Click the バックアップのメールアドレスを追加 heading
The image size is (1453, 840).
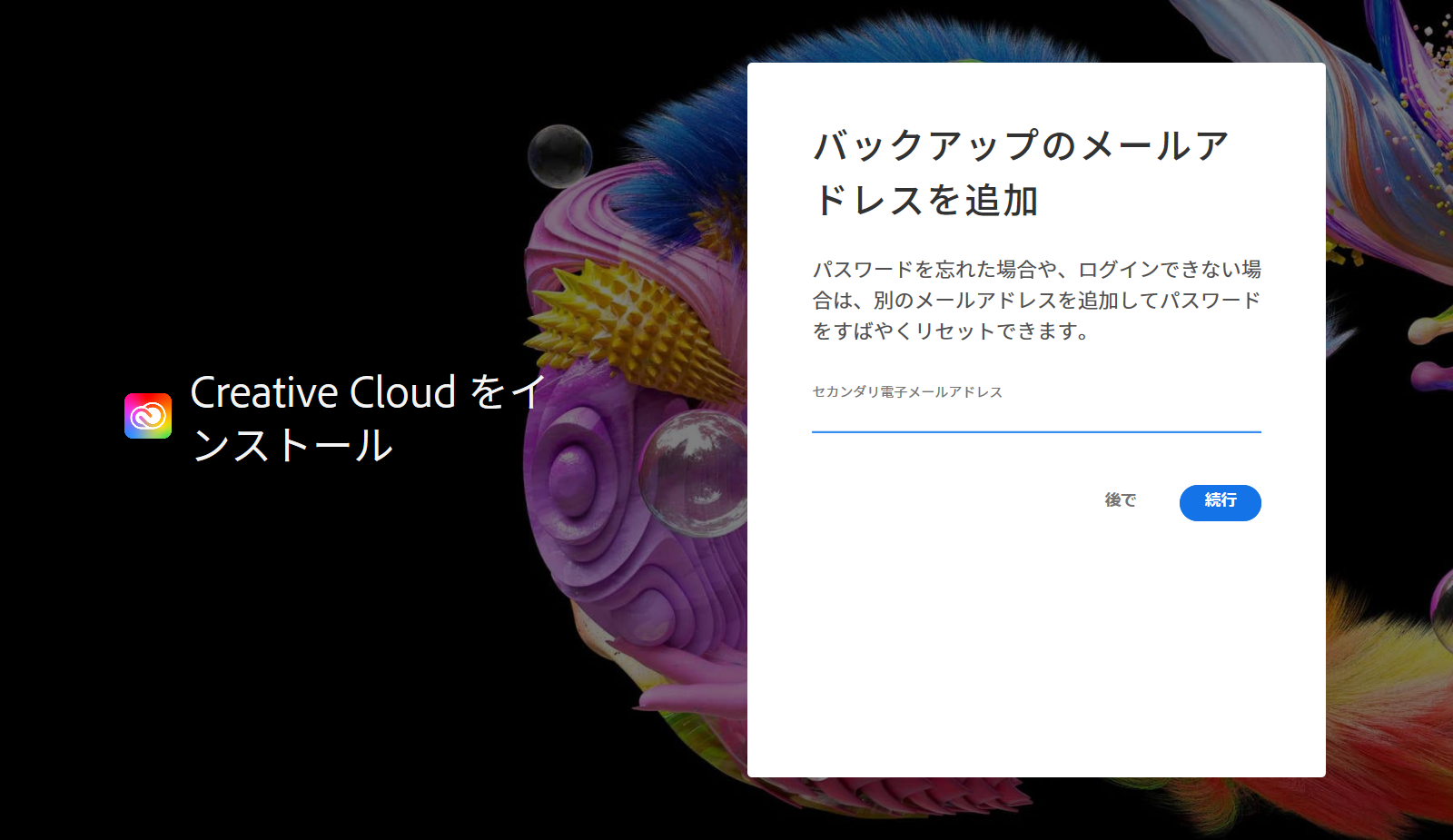point(1021,173)
